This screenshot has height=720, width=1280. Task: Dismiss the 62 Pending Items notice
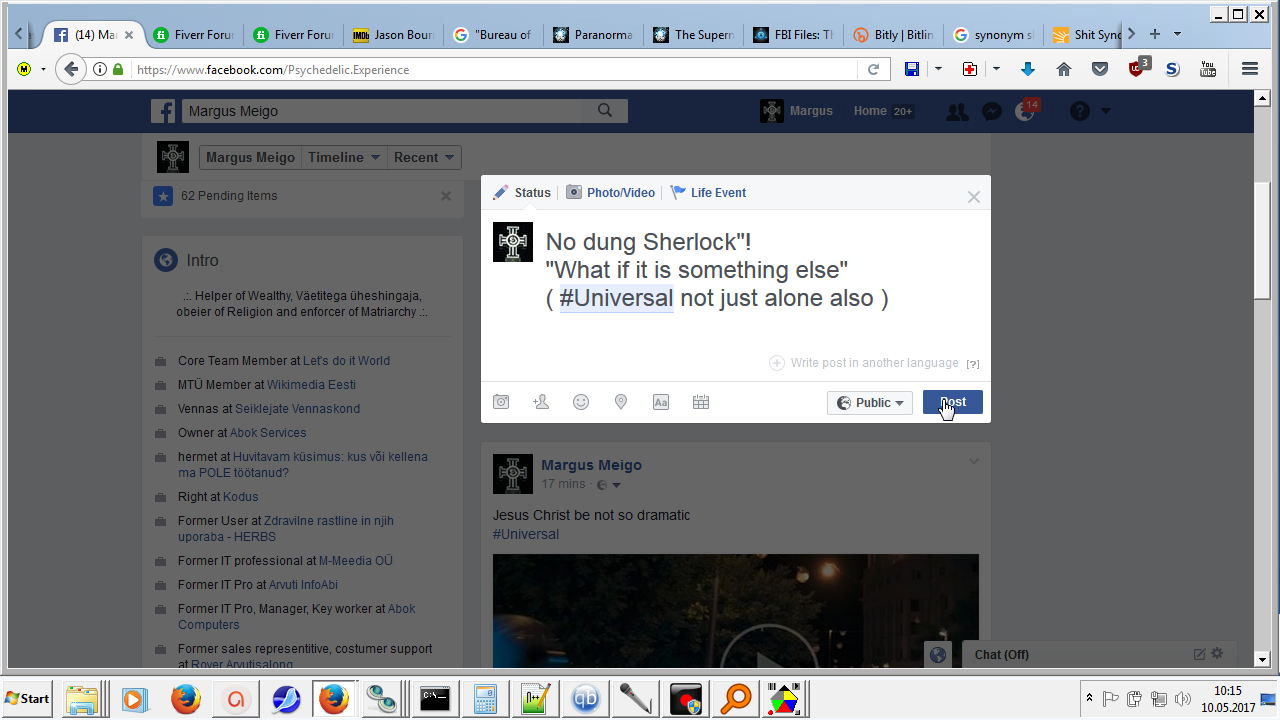pyautogui.click(x=446, y=196)
